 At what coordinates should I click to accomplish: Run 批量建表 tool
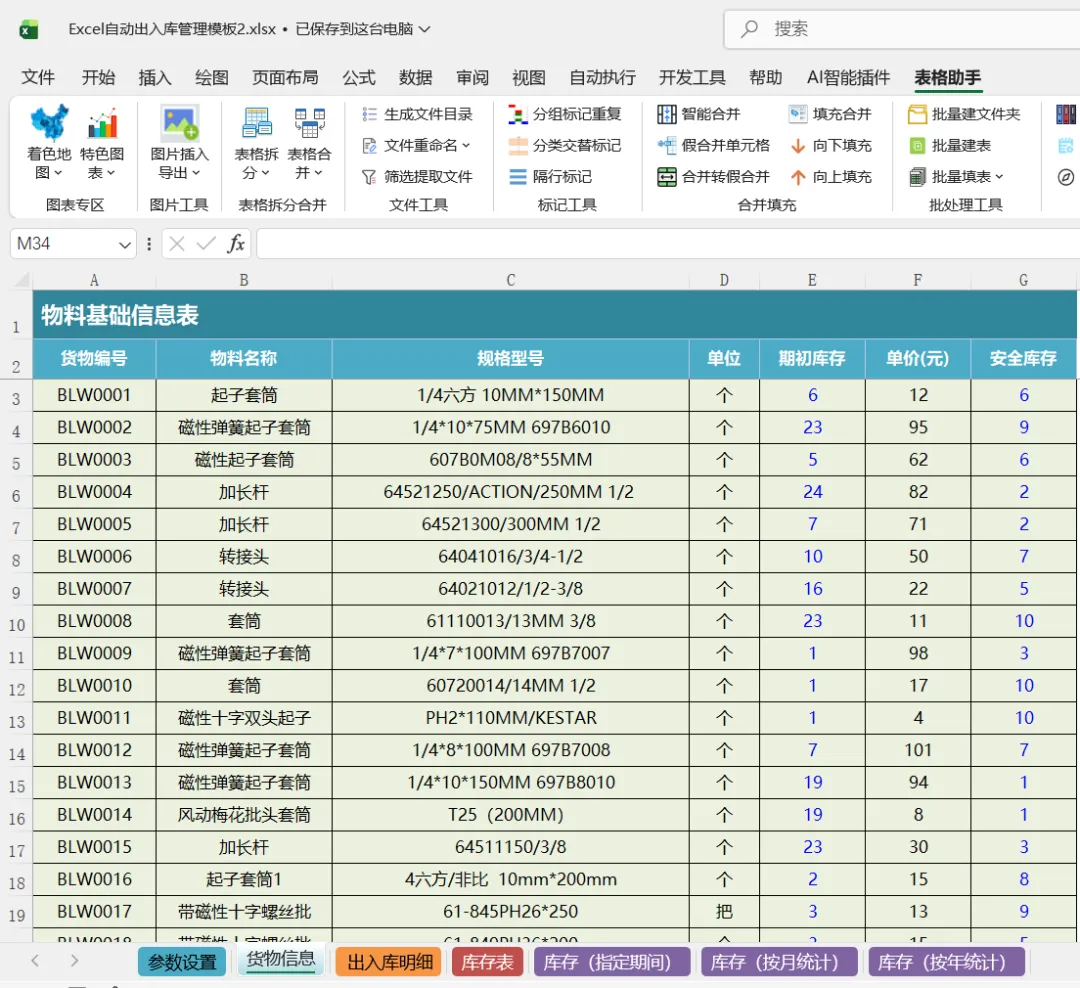(949, 145)
